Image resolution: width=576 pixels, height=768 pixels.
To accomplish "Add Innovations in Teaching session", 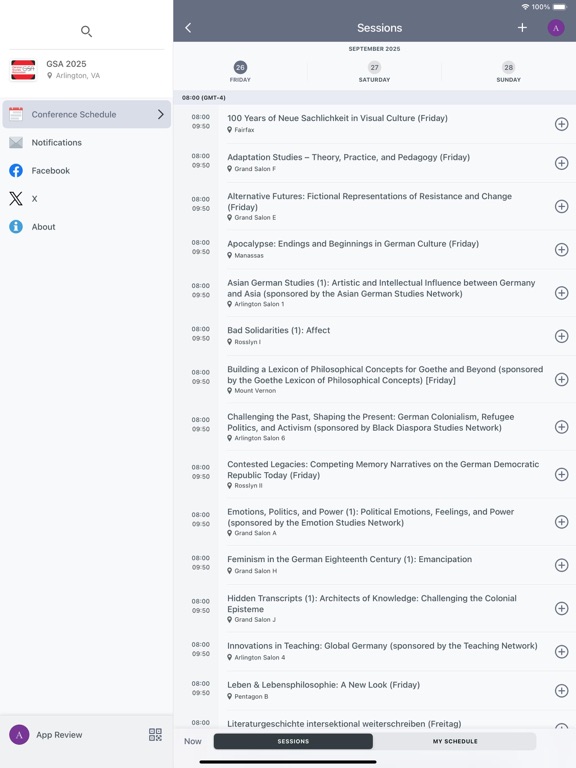I will (561, 651).
